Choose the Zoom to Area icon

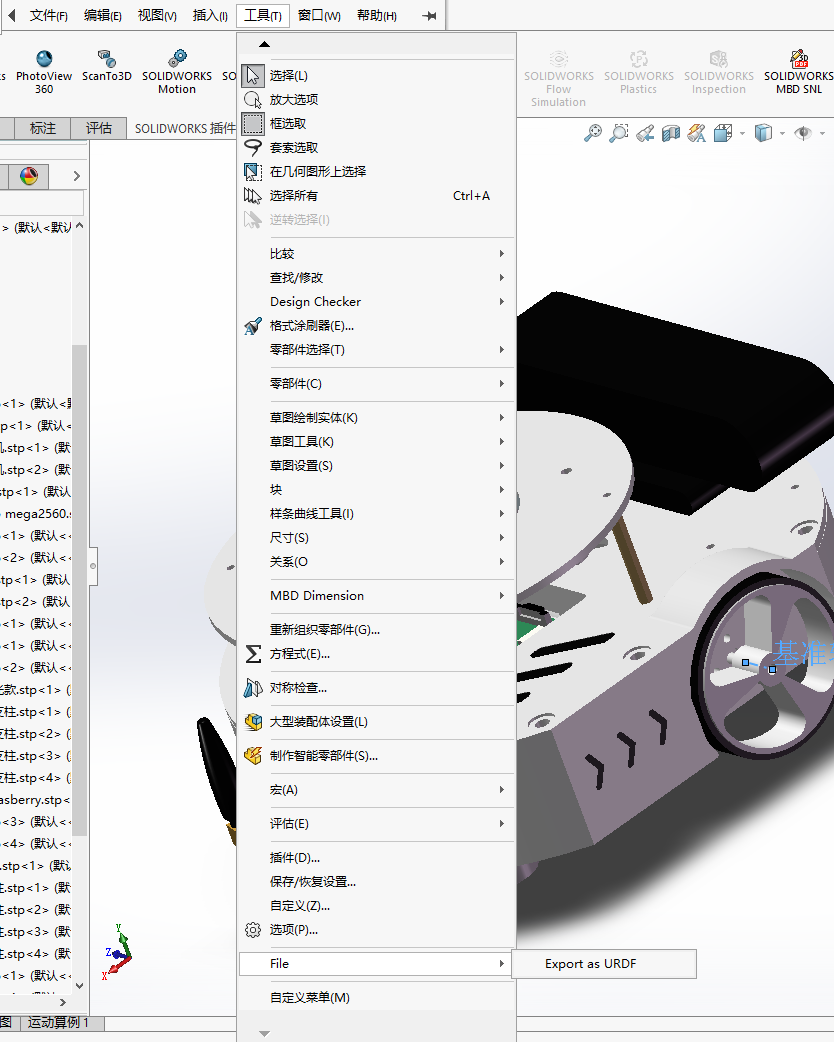tap(618, 133)
